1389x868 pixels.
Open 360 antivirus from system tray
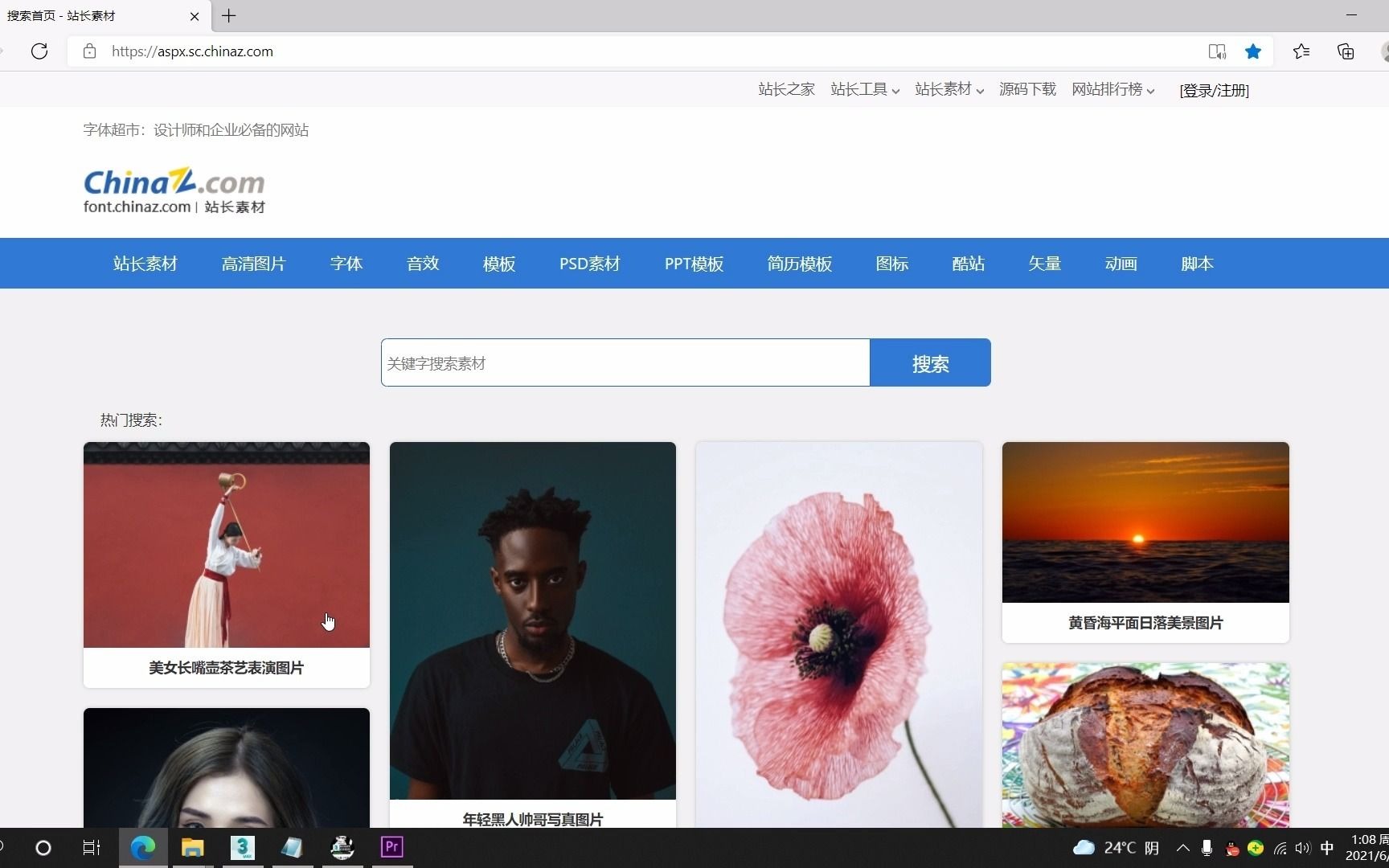click(x=1256, y=848)
